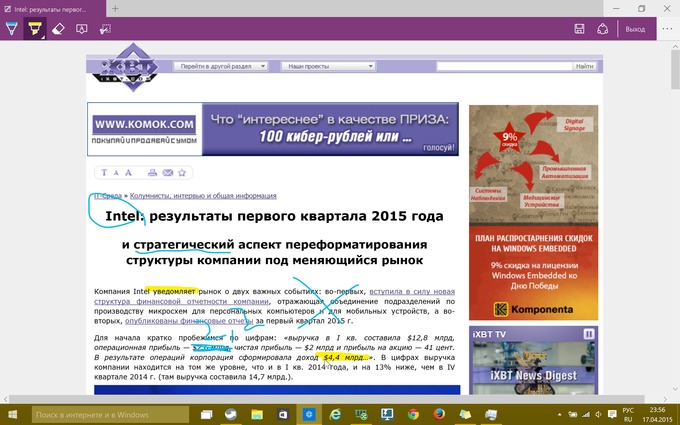
Task: Select the Pen drawing tool
Action: pos(12,29)
